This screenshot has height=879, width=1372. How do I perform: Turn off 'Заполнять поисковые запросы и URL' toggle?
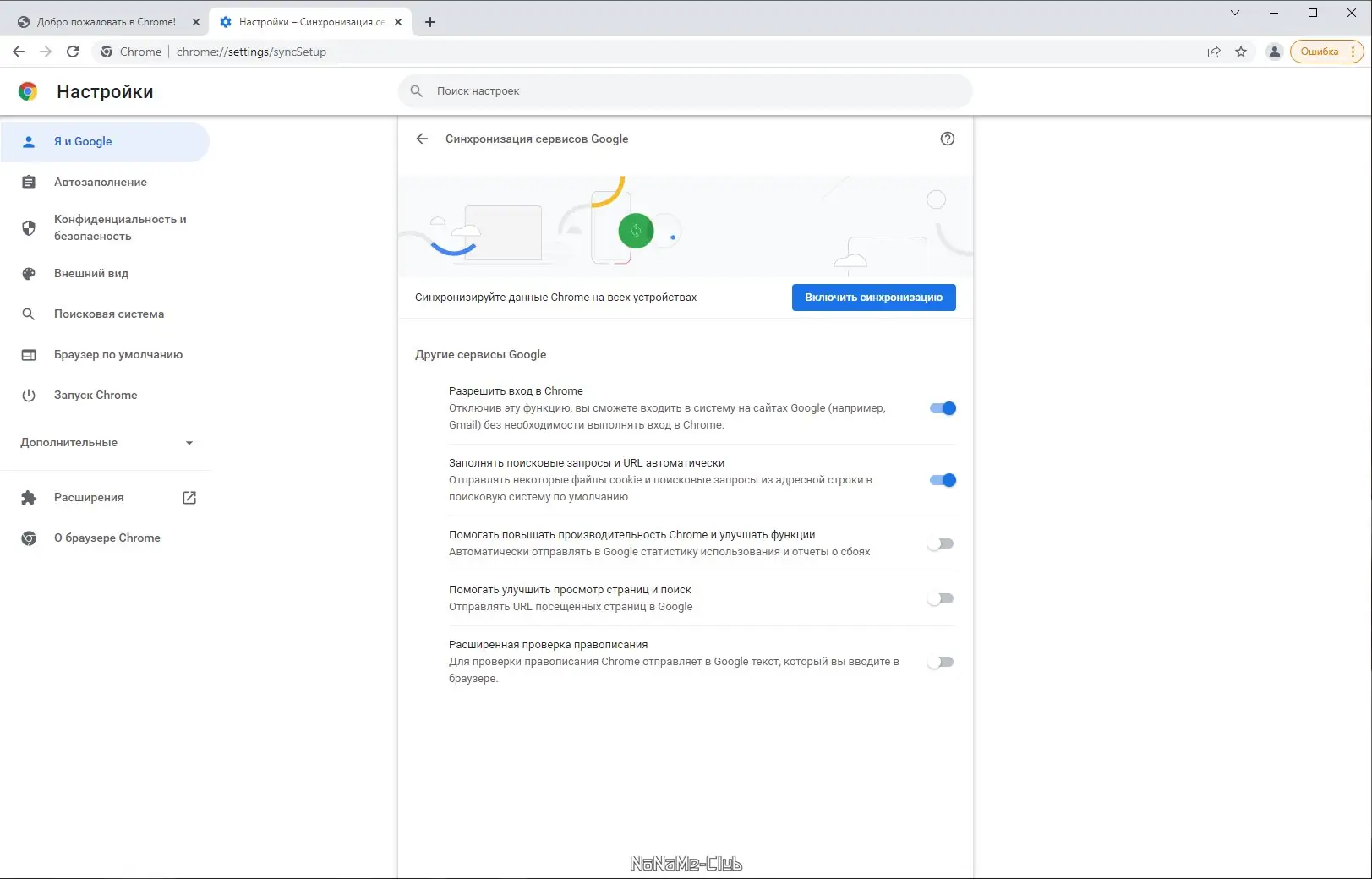(942, 480)
